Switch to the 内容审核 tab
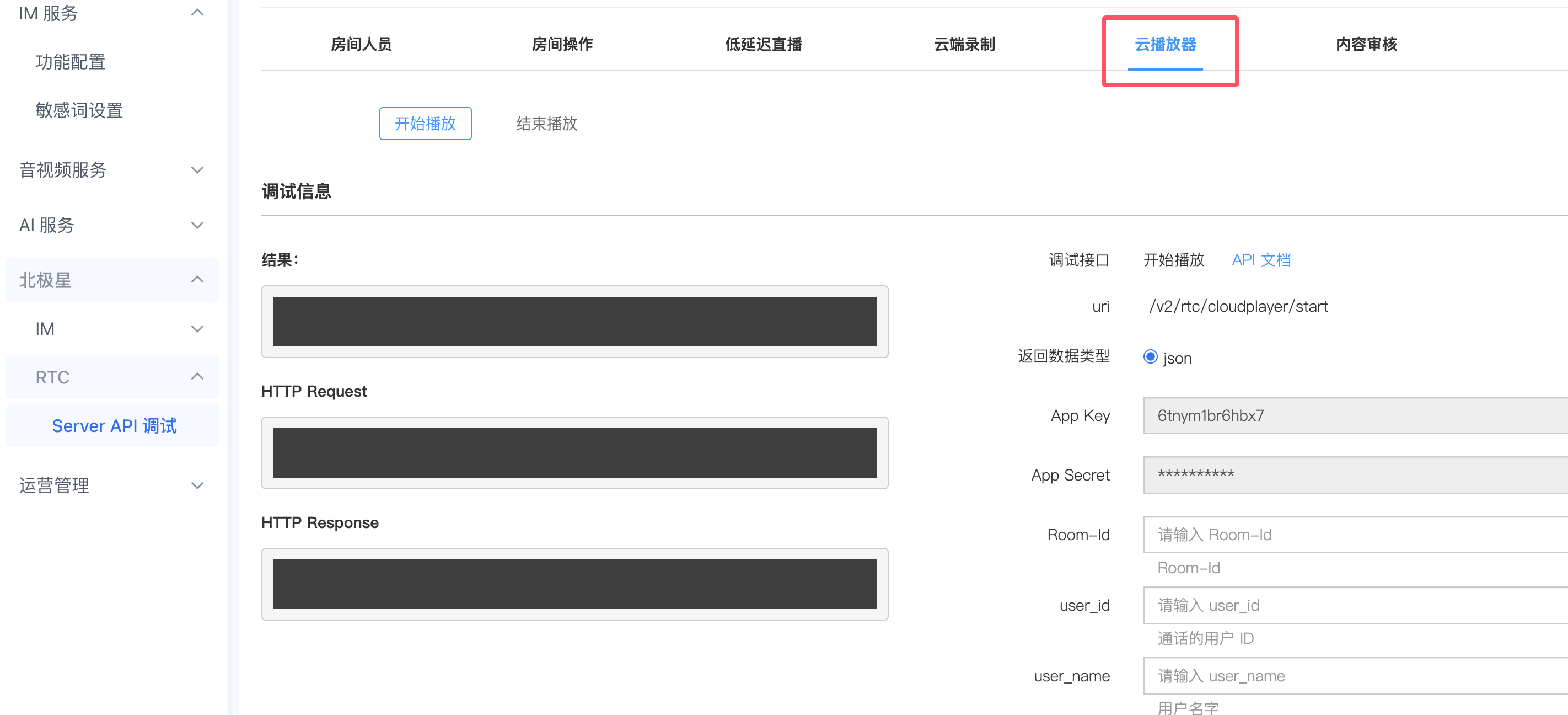The height and width of the screenshot is (715, 1568). (1366, 44)
